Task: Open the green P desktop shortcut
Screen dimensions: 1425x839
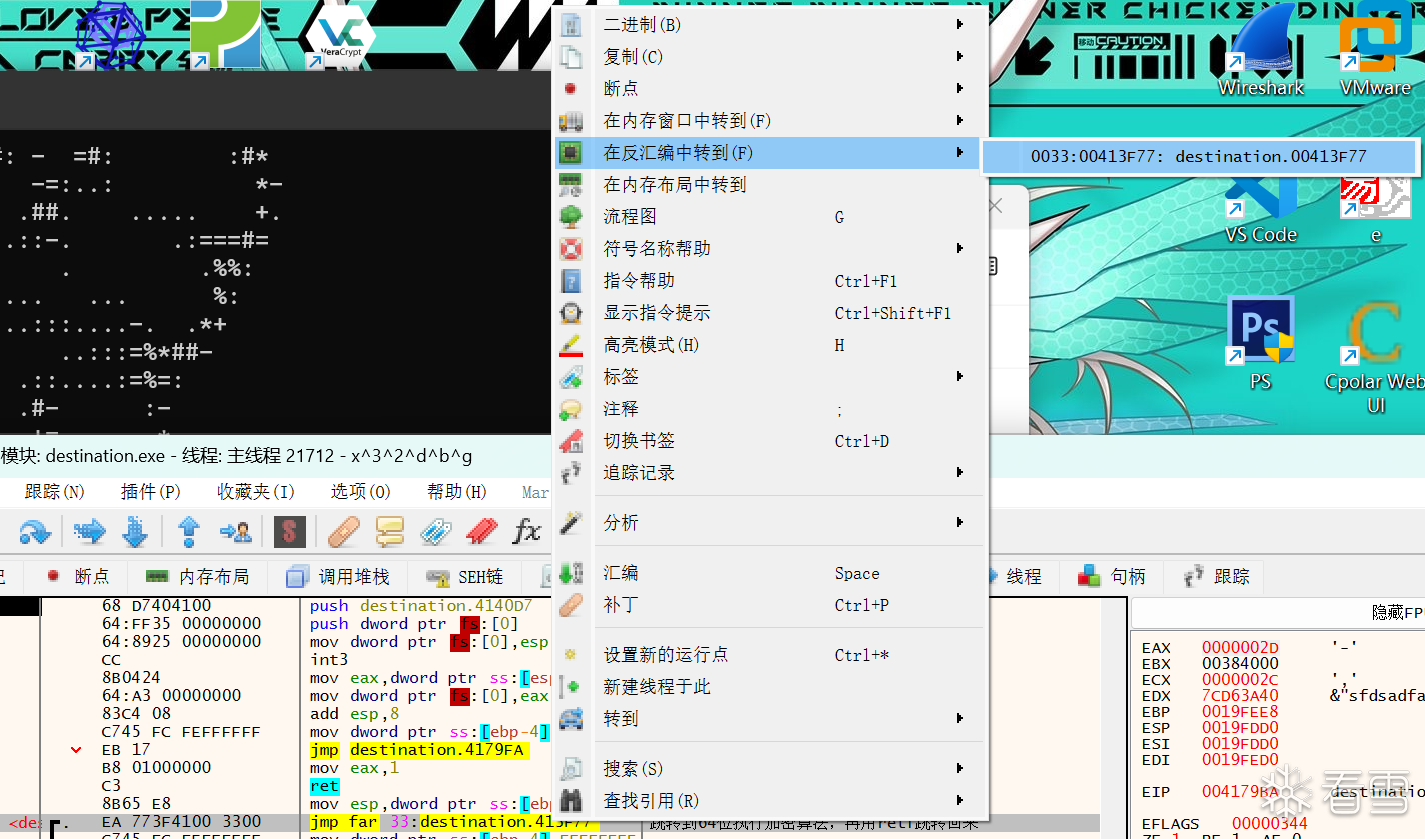Action: coord(225,34)
